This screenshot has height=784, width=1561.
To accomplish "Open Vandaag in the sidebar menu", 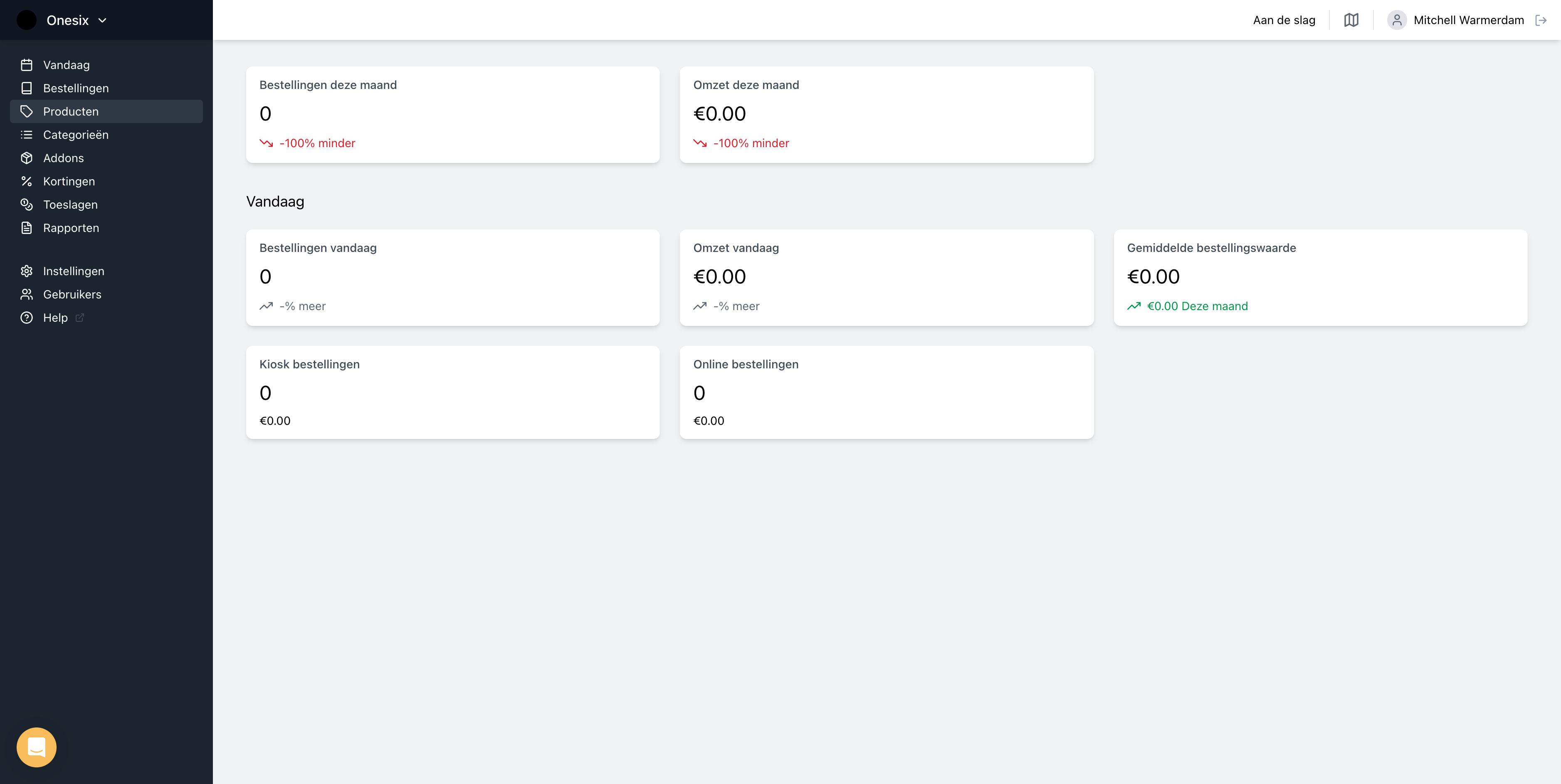I will point(106,65).
